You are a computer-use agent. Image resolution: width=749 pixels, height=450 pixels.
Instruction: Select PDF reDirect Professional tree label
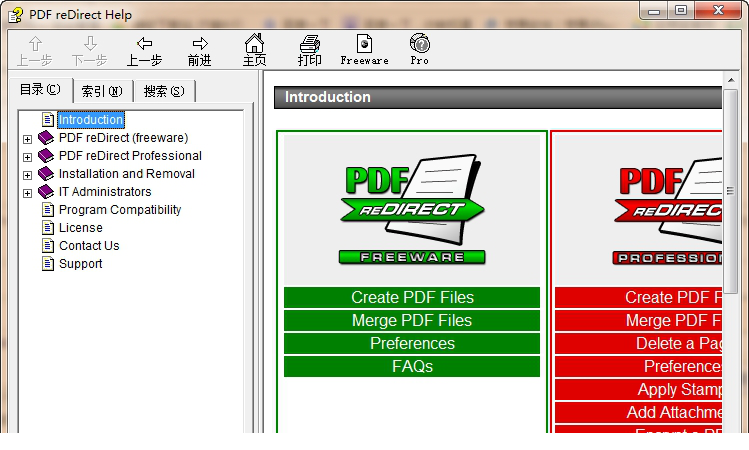(130, 156)
